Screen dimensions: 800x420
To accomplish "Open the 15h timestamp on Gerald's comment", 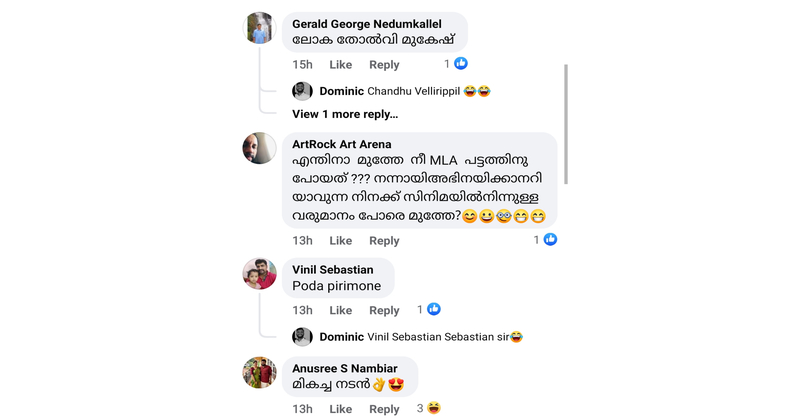I will (x=302, y=65).
